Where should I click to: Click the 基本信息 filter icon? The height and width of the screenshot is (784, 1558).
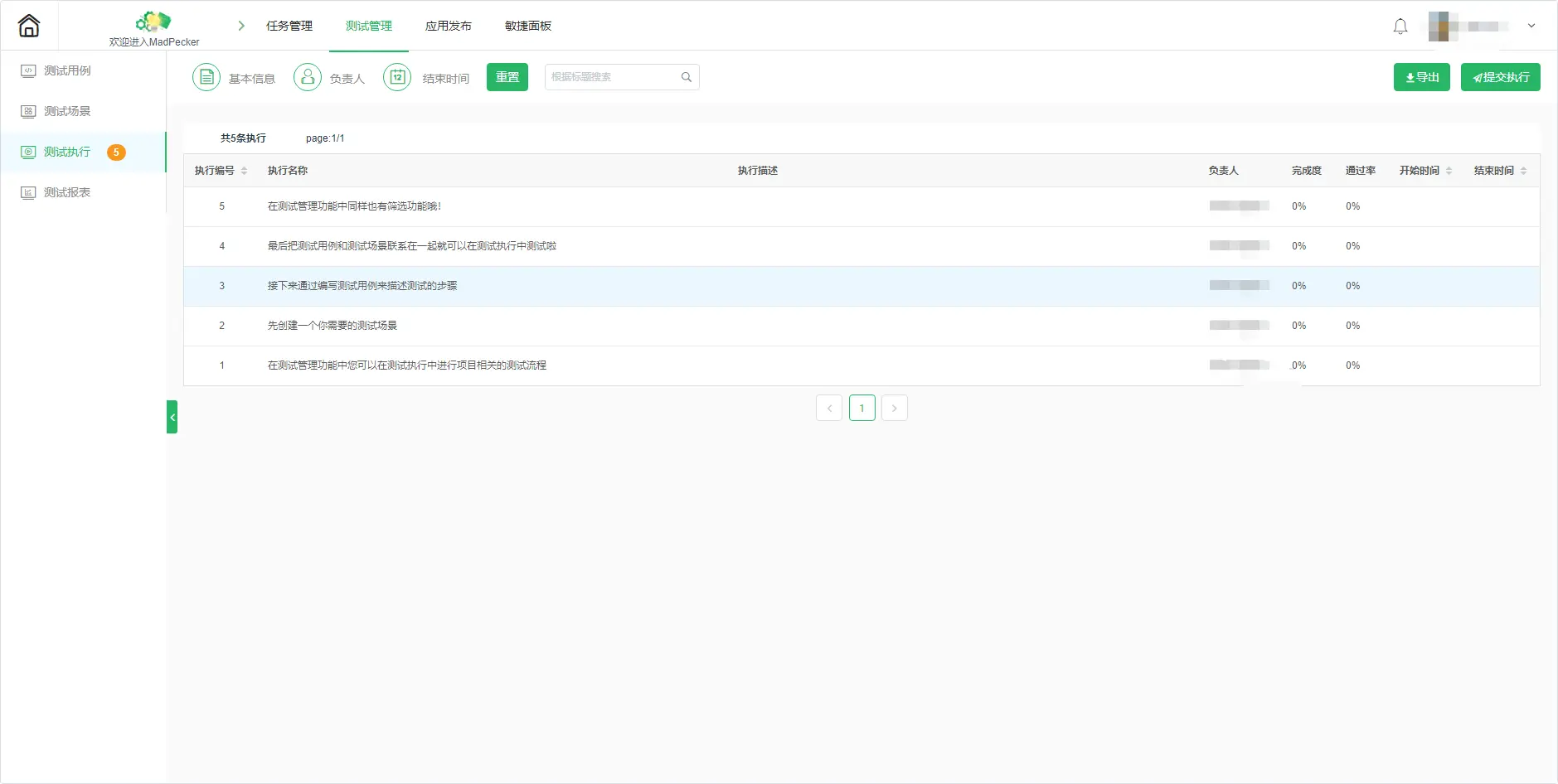coord(206,77)
